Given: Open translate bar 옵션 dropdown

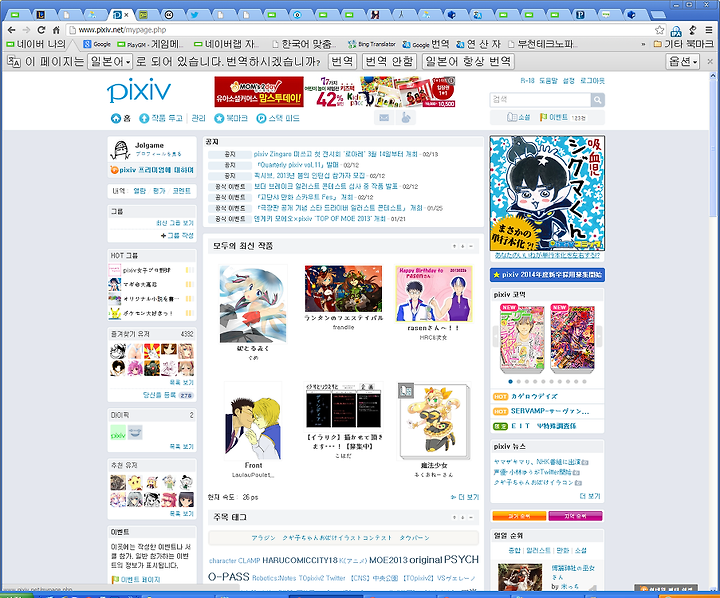Looking at the screenshot, I should pyautogui.click(x=683, y=61).
